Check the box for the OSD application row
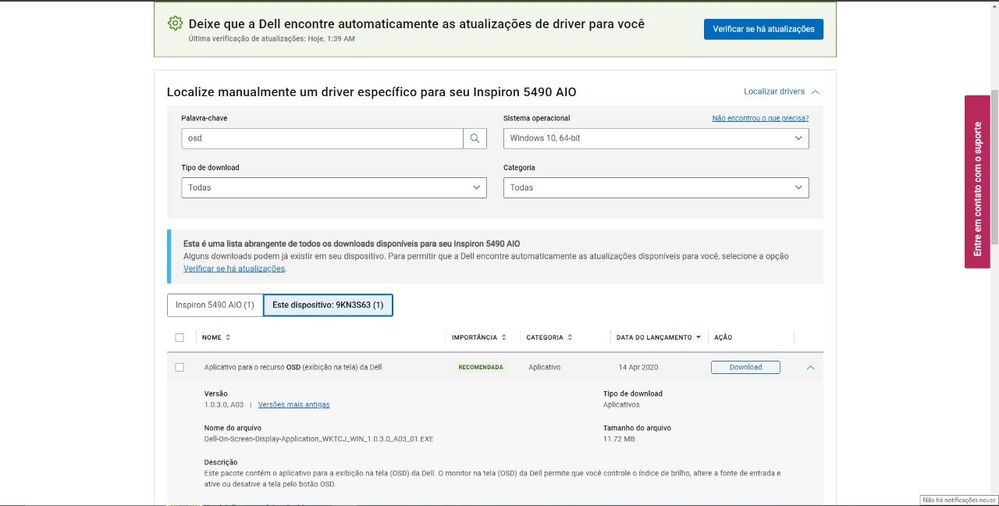The height and width of the screenshot is (506, 999). point(179,368)
